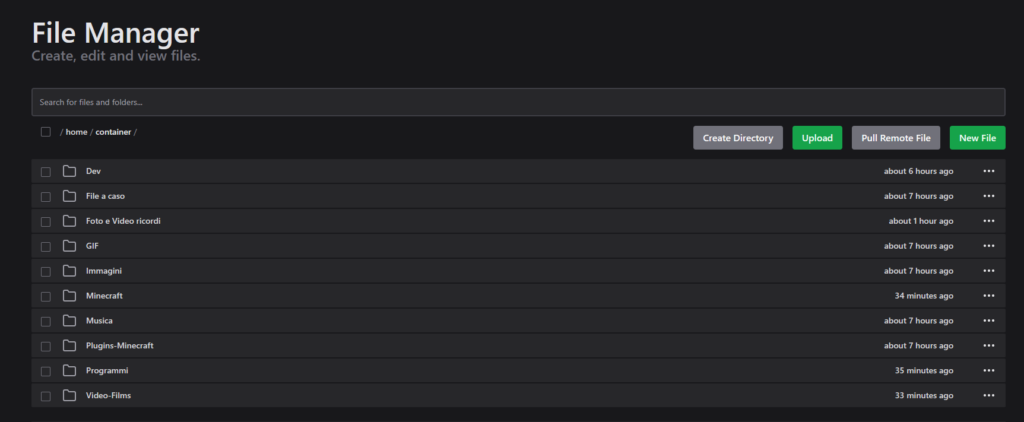Click the folder icon beside Musica

pos(69,321)
